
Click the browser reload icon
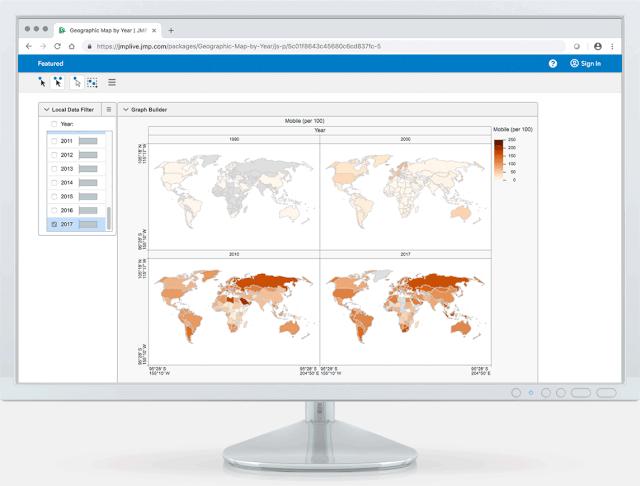click(x=58, y=46)
